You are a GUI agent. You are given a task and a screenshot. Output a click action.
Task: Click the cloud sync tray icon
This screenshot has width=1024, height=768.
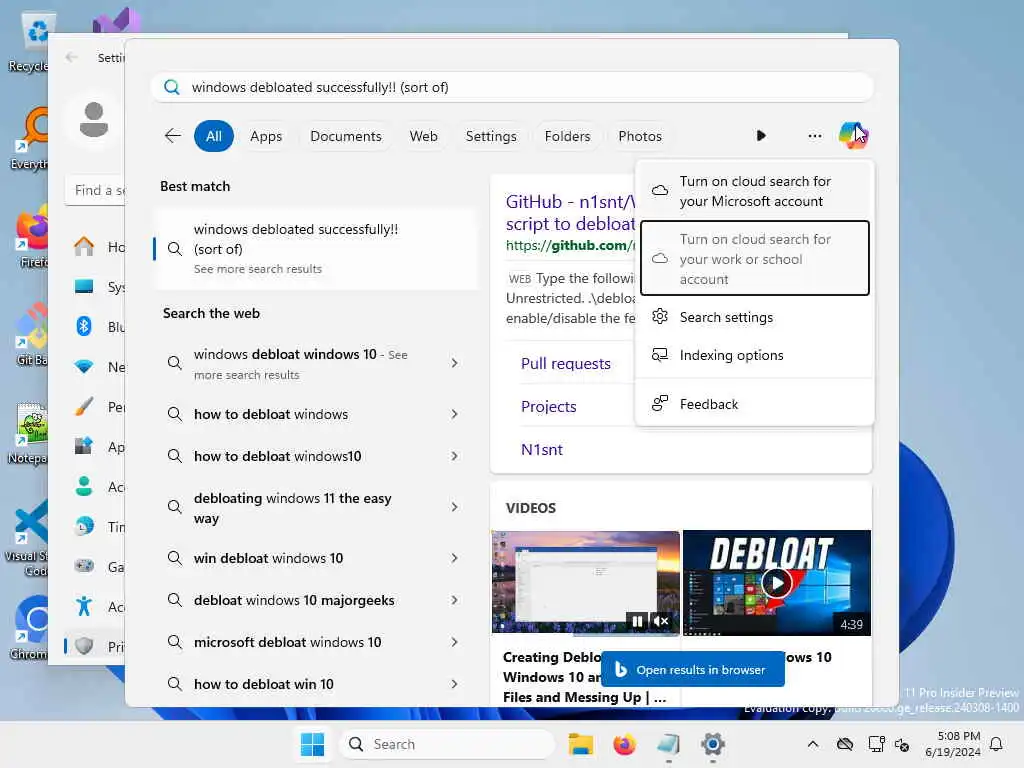(844, 744)
